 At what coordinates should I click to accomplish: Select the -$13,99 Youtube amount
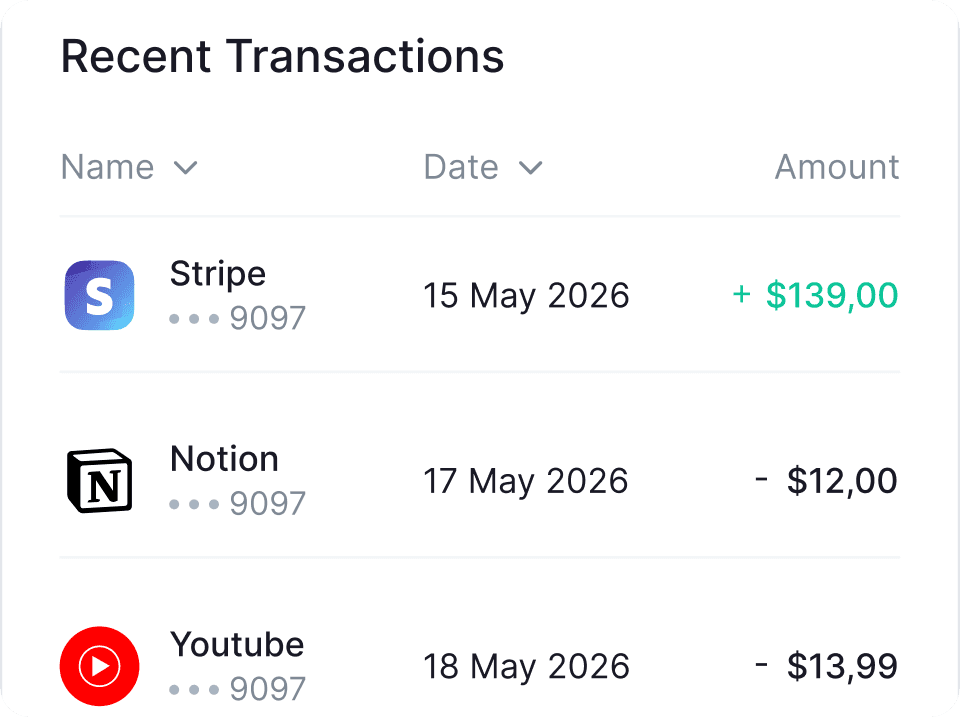827,666
